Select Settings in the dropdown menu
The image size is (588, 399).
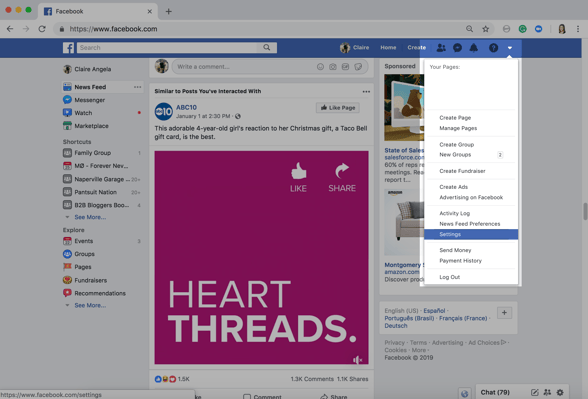(x=471, y=234)
